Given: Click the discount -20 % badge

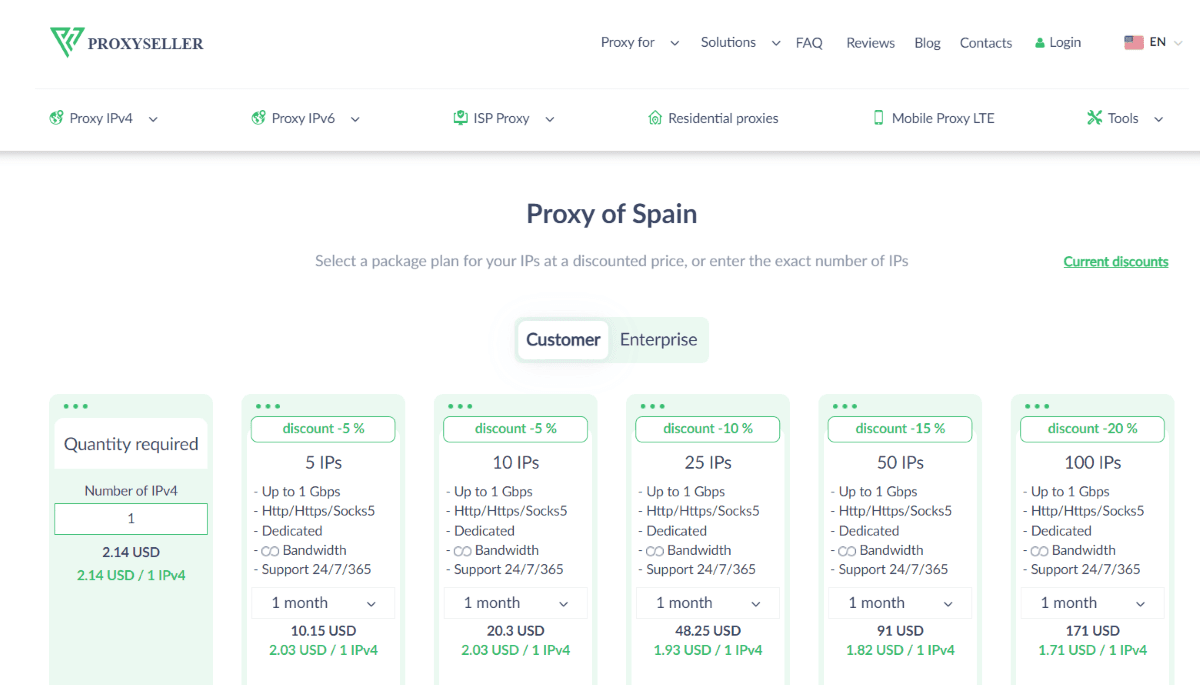Looking at the screenshot, I should [x=1092, y=429].
